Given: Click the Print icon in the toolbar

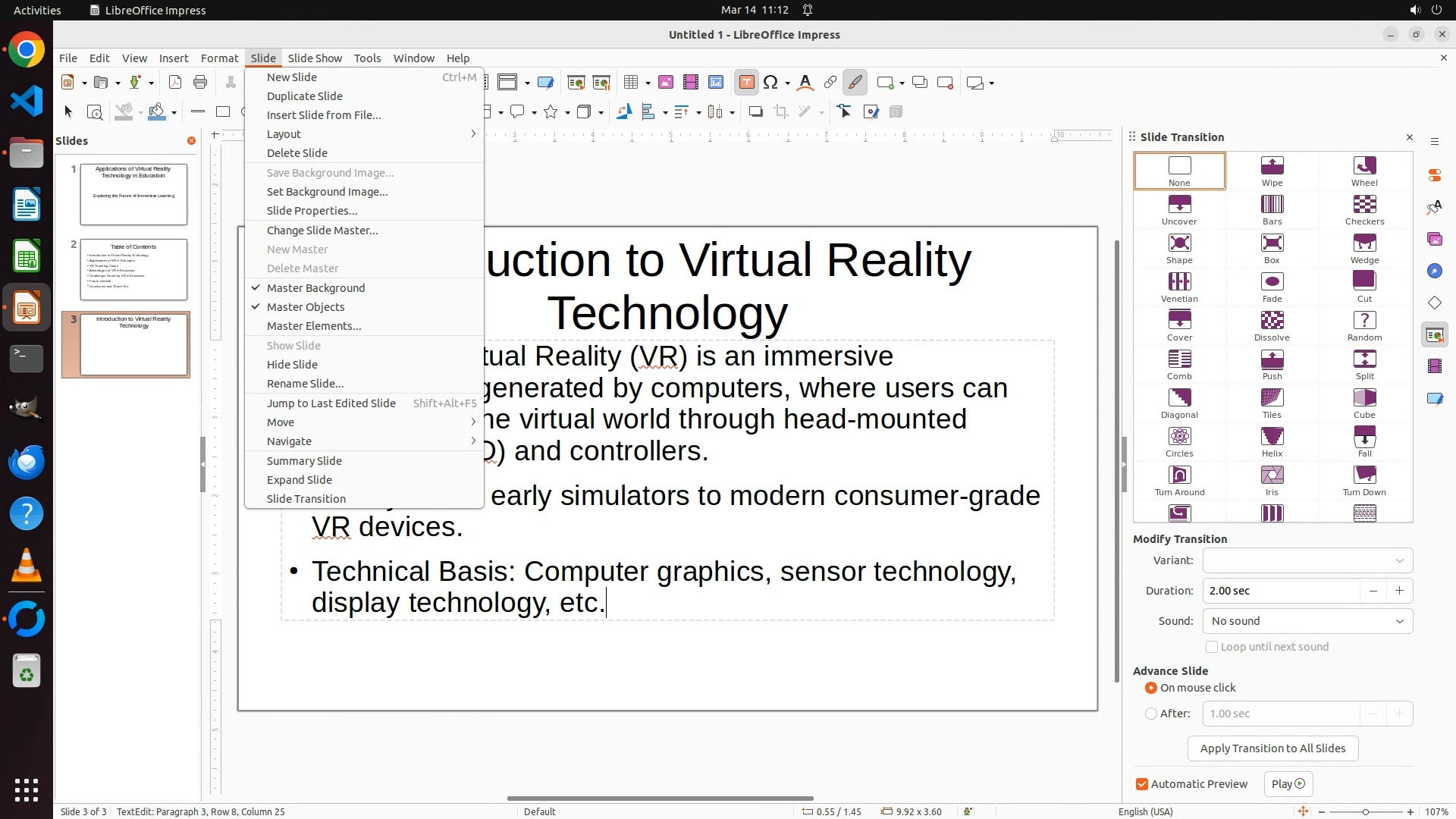Looking at the screenshot, I should pos(200,83).
